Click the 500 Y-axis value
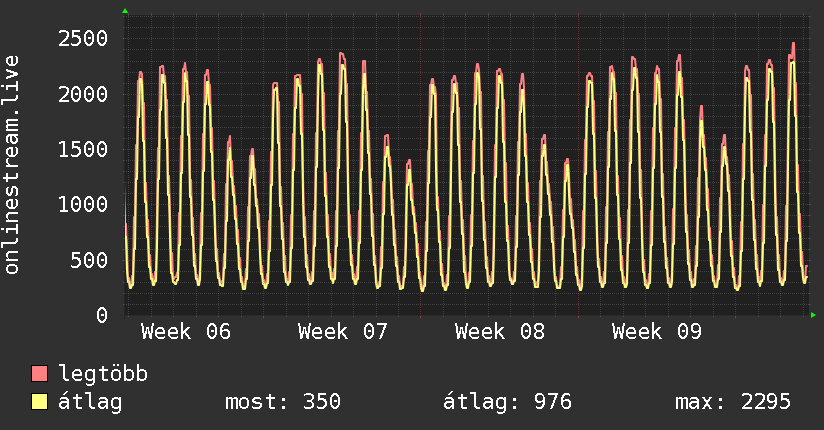This screenshot has width=824, height=430. click(x=88, y=260)
